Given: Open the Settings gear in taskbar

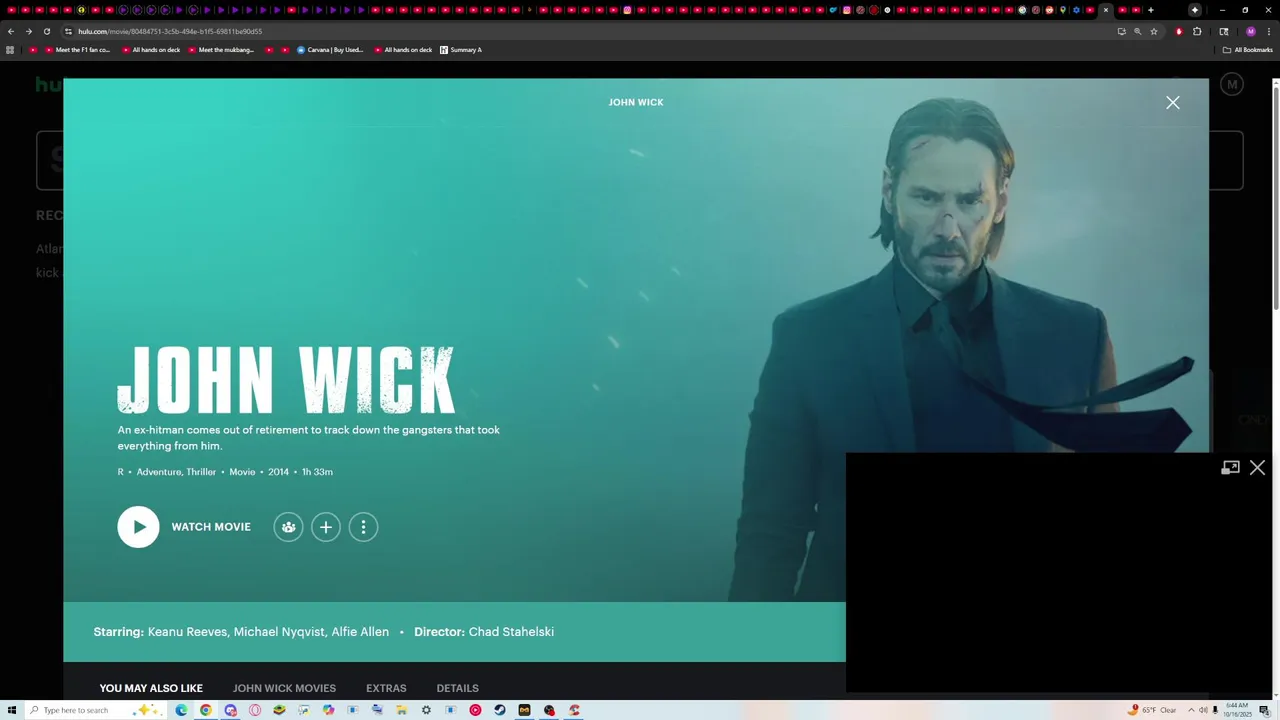Looking at the screenshot, I should (426, 710).
